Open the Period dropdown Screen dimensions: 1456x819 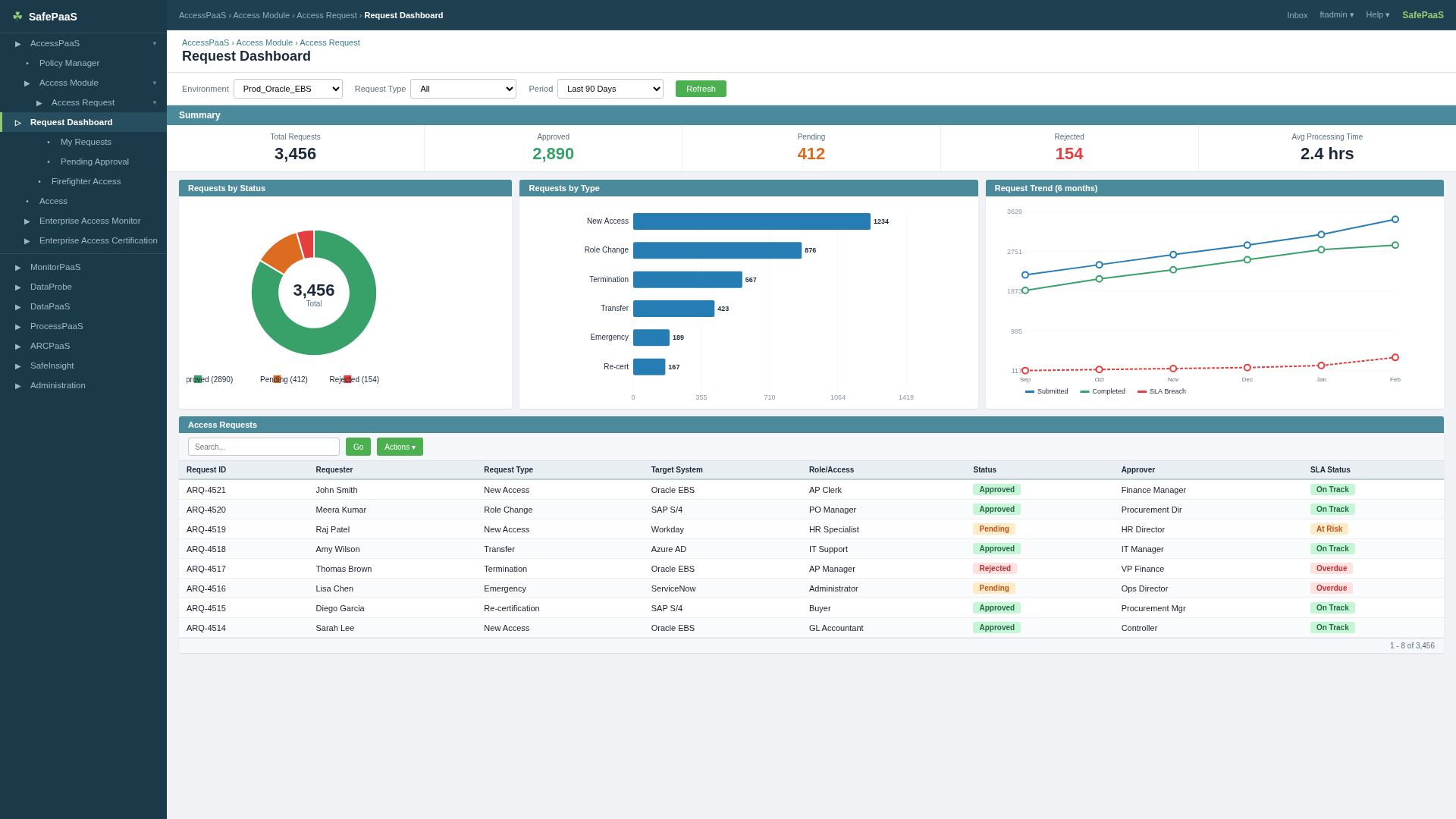click(x=610, y=89)
